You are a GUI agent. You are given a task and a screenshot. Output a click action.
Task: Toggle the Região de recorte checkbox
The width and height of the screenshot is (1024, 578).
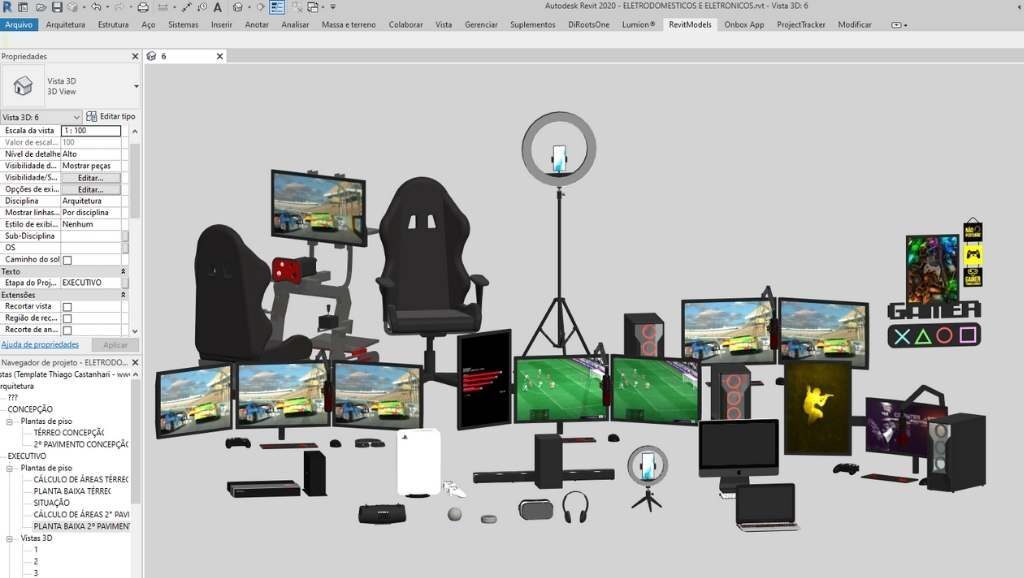point(67,319)
